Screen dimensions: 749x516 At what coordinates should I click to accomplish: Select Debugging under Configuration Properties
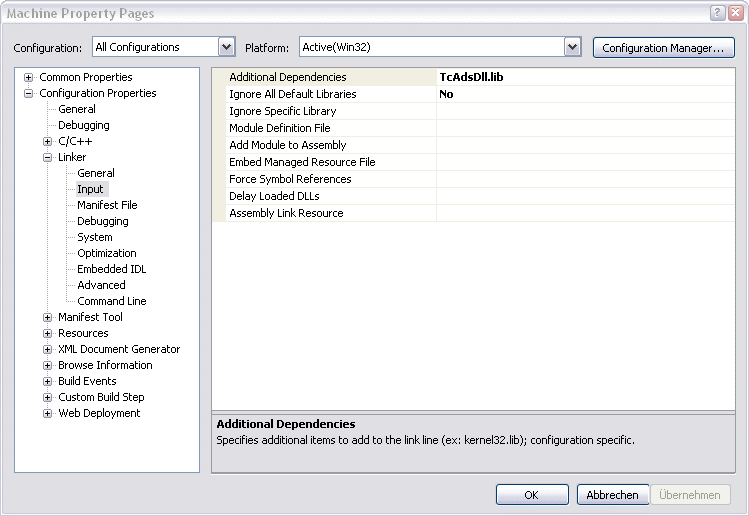(84, 125)
